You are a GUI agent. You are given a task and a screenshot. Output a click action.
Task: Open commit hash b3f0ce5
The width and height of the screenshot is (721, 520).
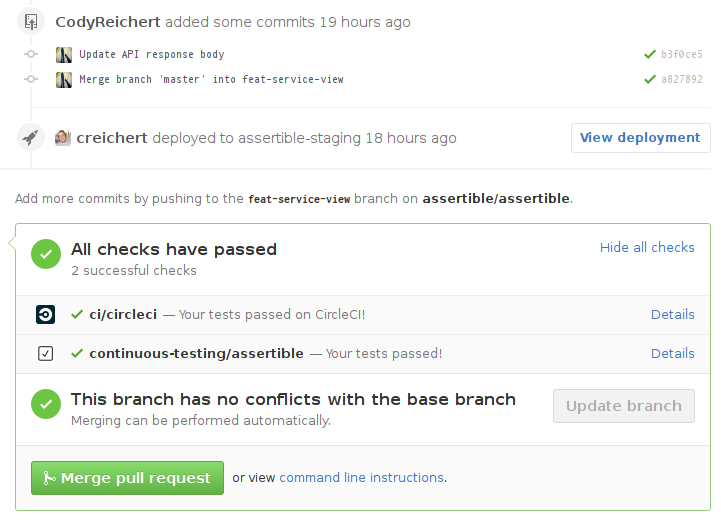point(681,54)
